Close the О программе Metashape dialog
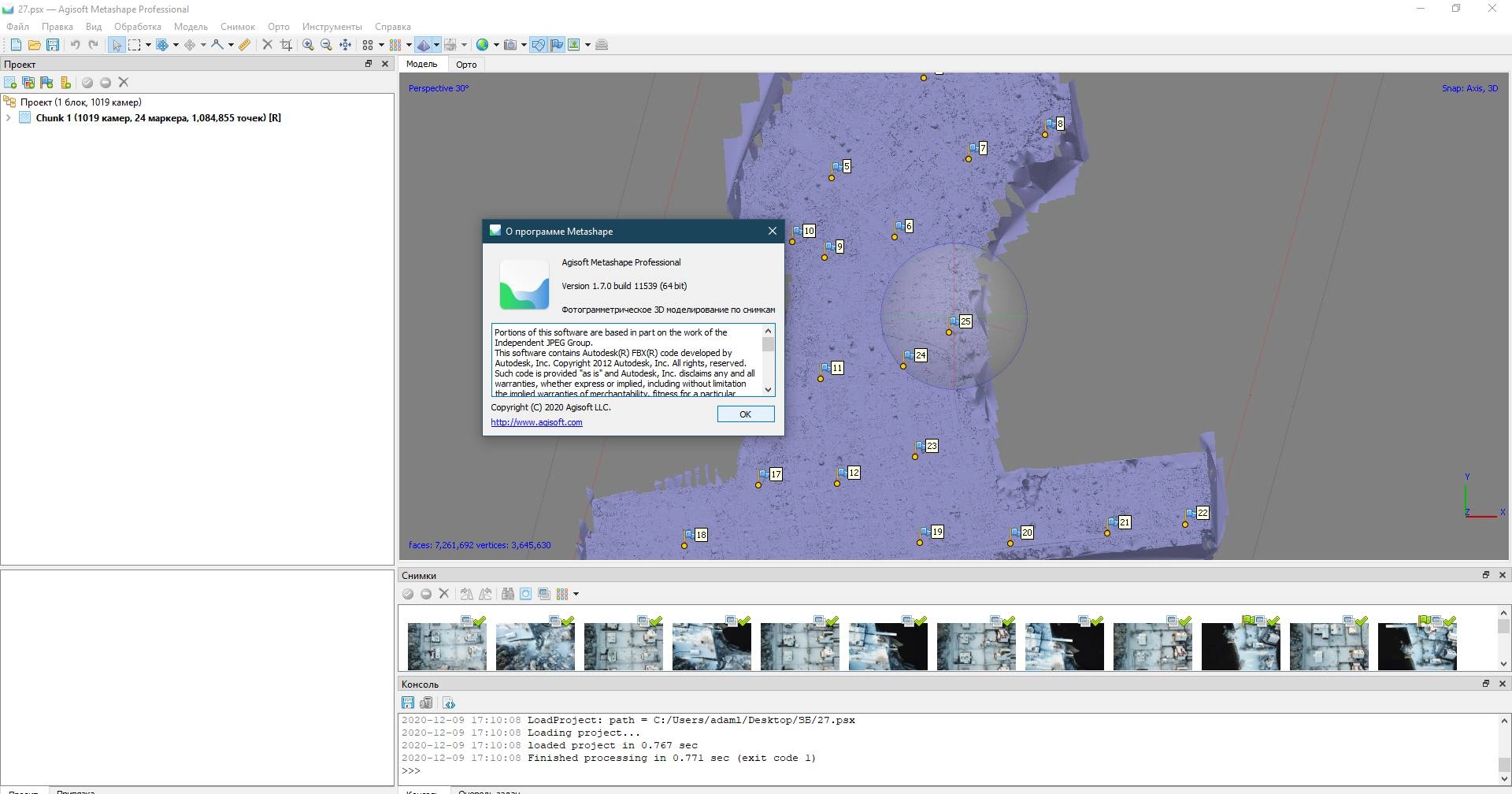This screenshot has width=1512, height=794. [x=773, y=231]
